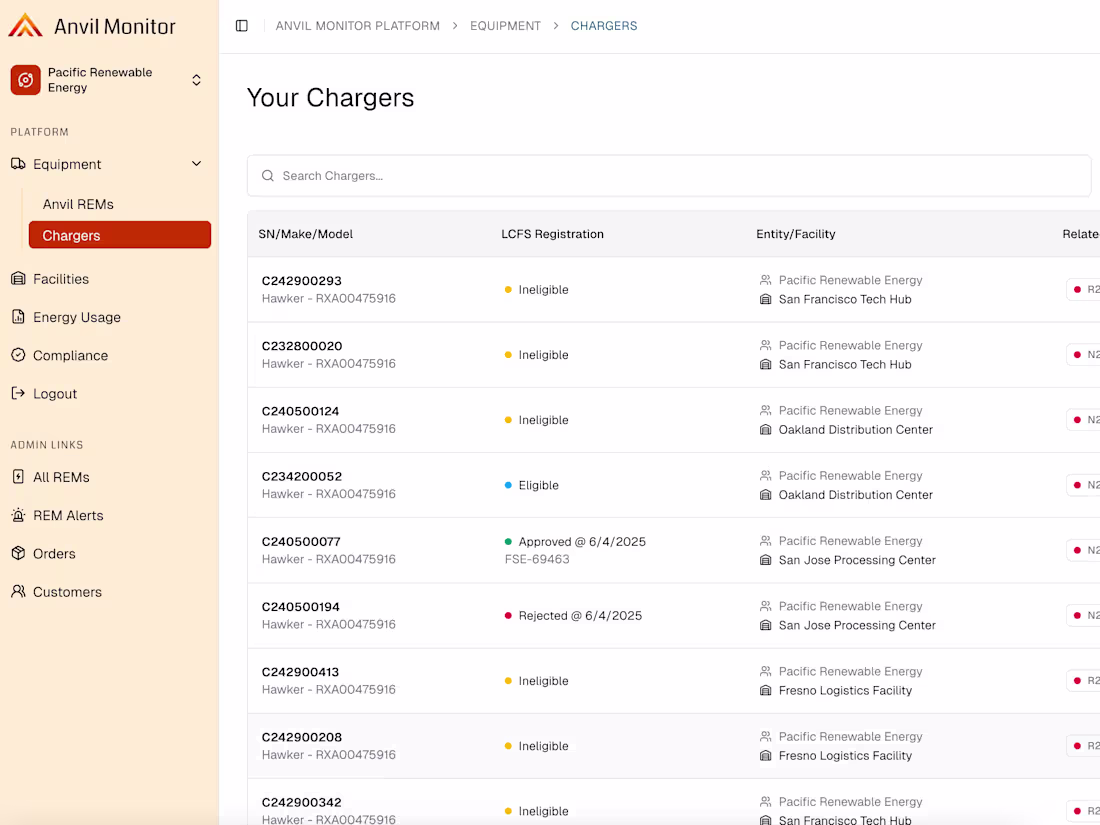Click the Facilities building icon
The width and height of the screenshot is (1100, 825).
[x=18, y=279]
